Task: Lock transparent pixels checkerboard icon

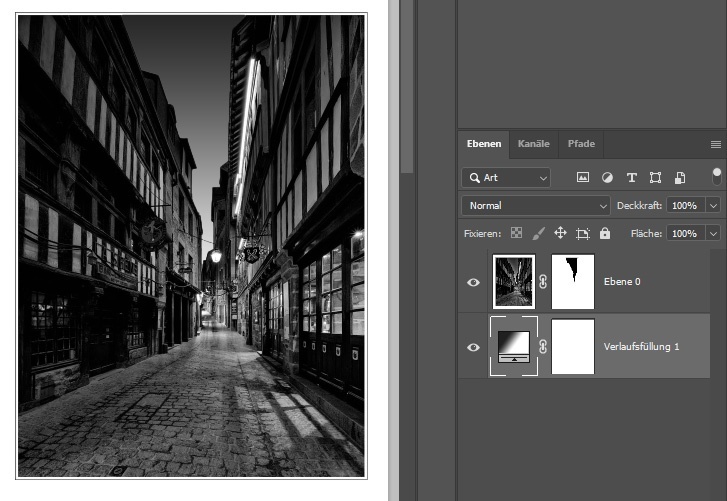Action: (x=516, y=233)
